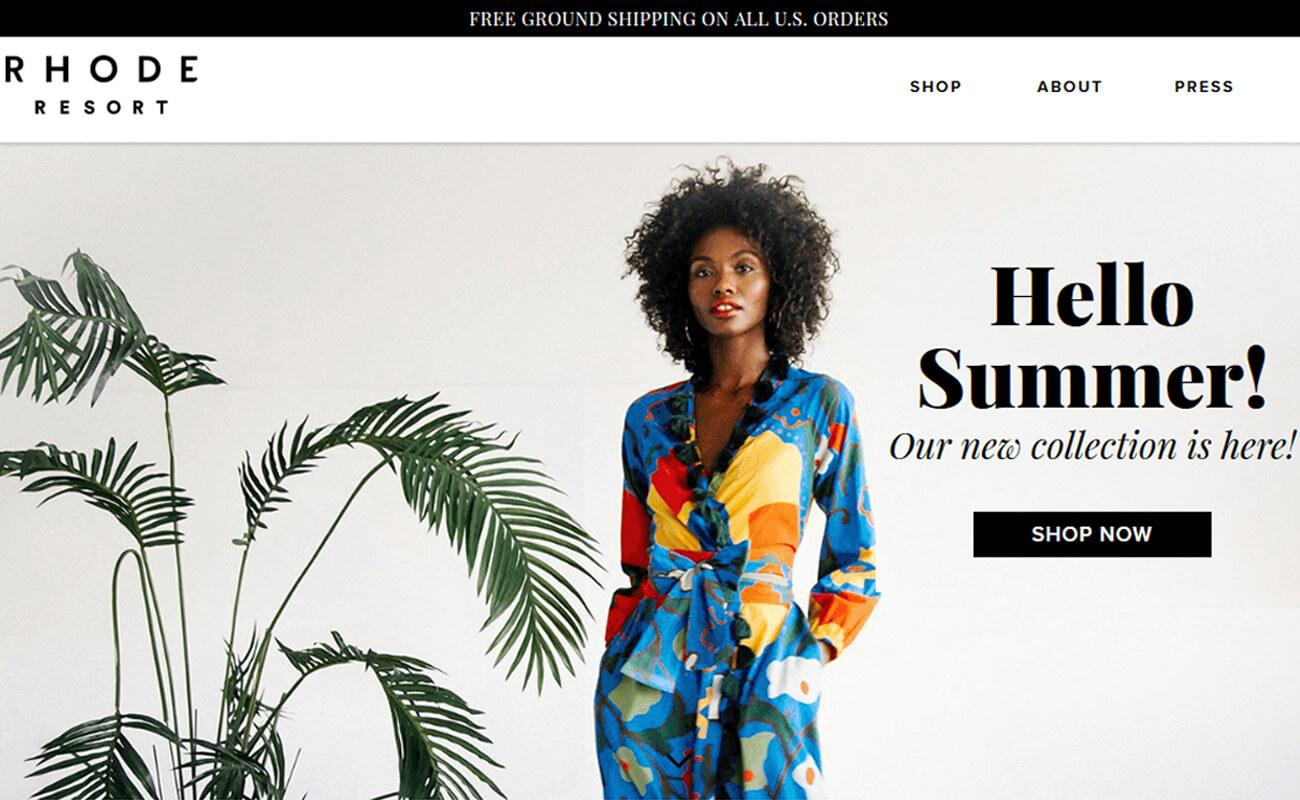Click the word 'Hello' in the headline
Viewport: 1300px width, 800px height.
(1092, 297)
